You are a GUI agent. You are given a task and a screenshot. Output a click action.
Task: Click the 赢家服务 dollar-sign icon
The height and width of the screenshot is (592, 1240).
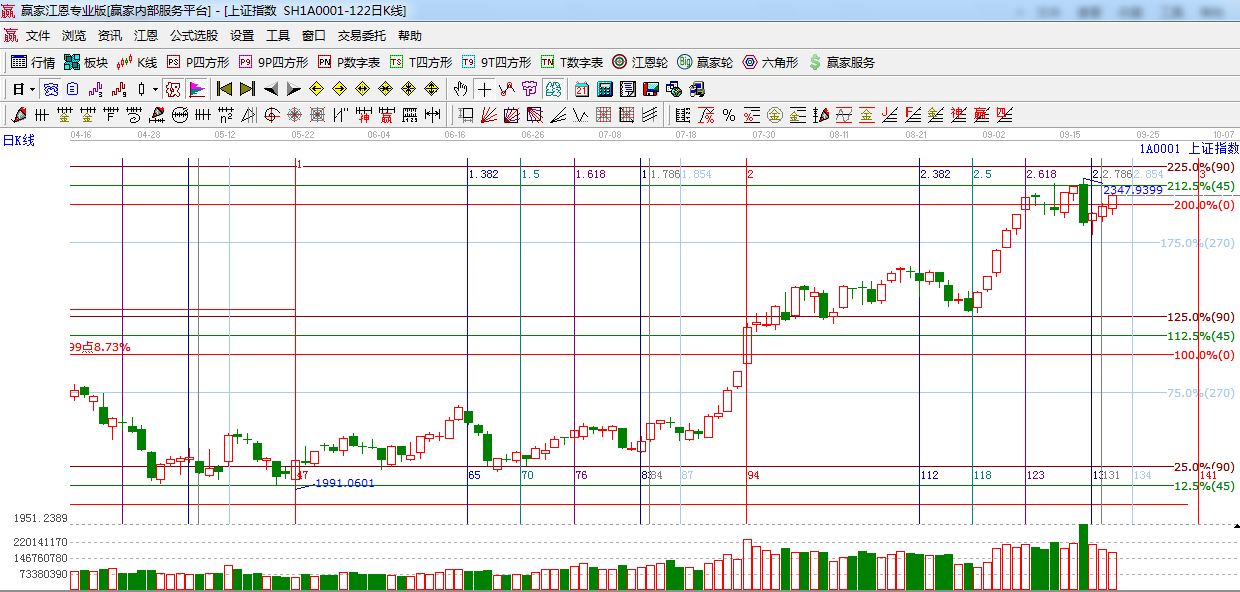(x=841, y=62)
